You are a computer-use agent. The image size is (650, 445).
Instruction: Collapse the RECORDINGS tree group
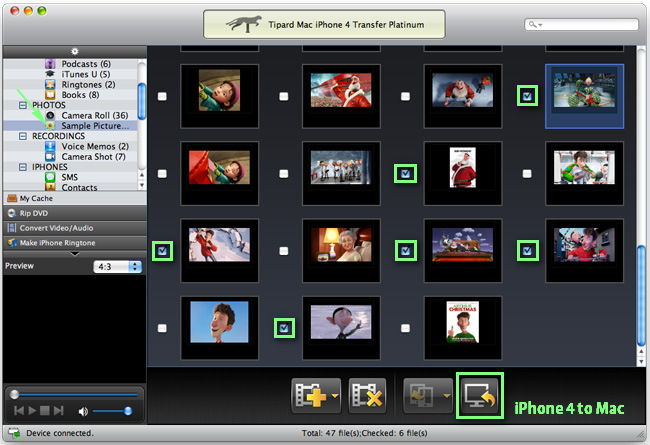tap(23, 136)
